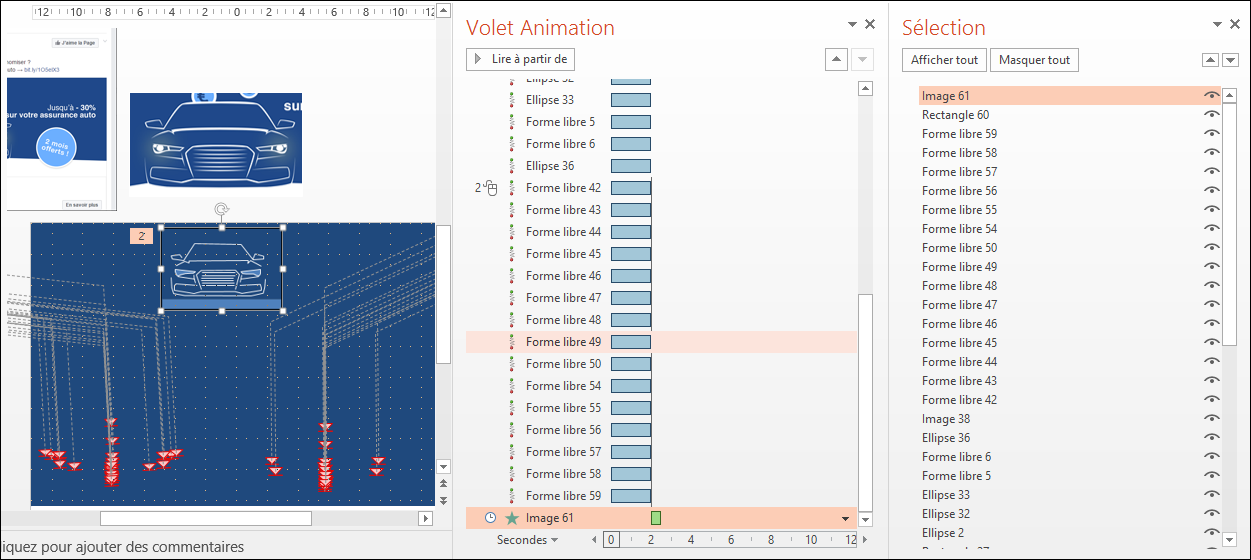This screenshot has height=560, width=1251.
Task: Toggle visibility of Forme libre 59
Action: coord(1211,134)
